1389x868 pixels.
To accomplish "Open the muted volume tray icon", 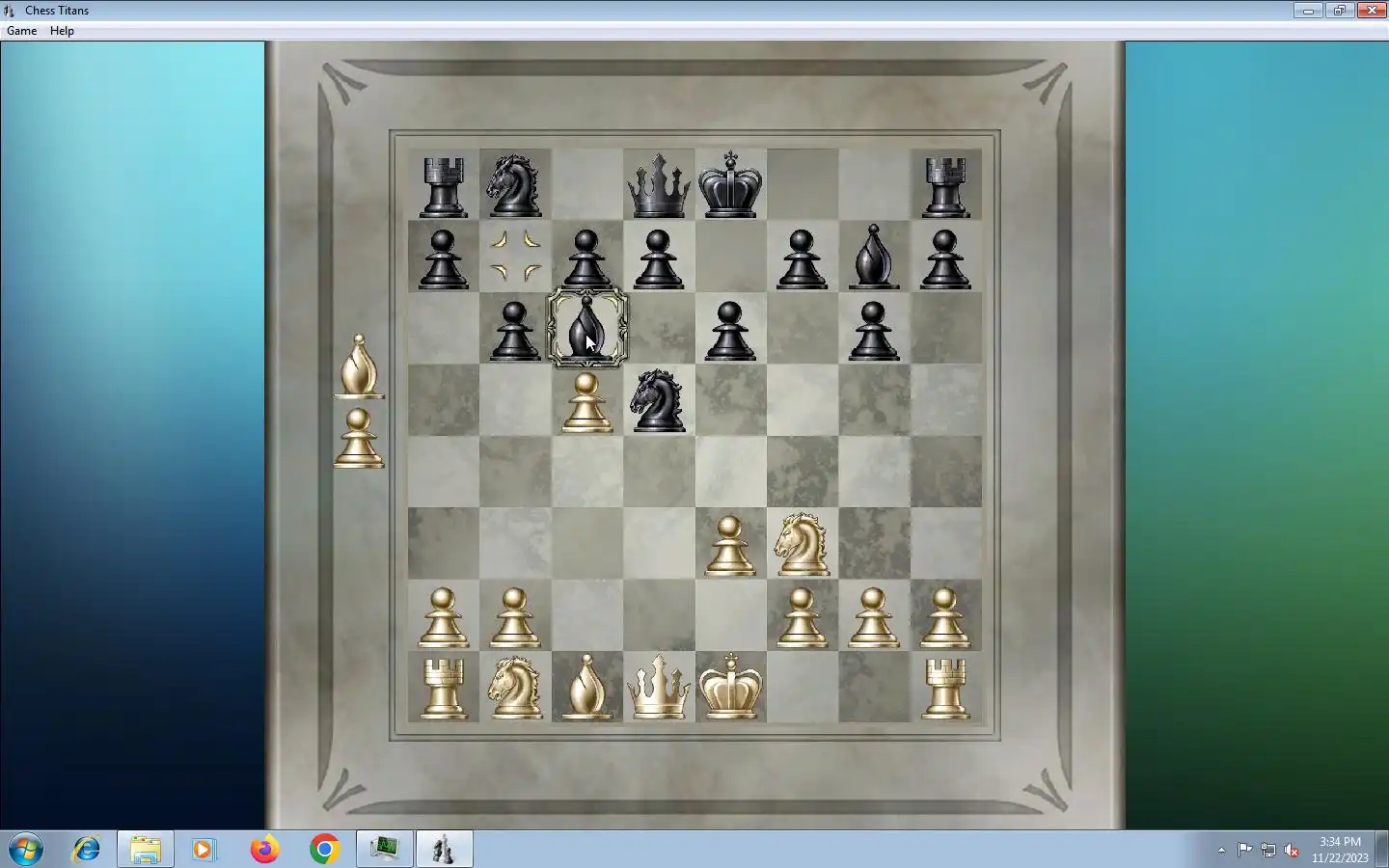I will pos(1292,850).
